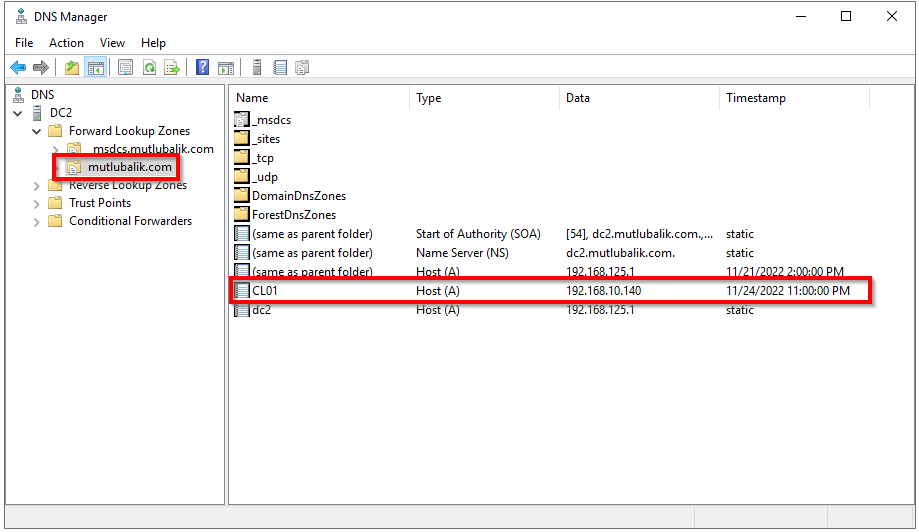Click the New Server tower toolbar icon
The image size is (919, 532).
pyautogui.click(x=257, y=68)
